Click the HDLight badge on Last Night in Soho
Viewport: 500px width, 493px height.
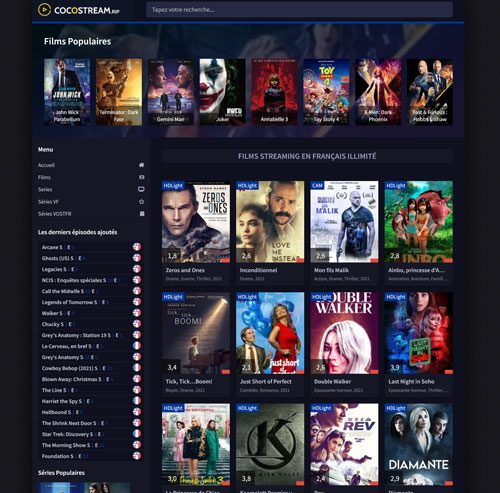(x=396, y=297)
